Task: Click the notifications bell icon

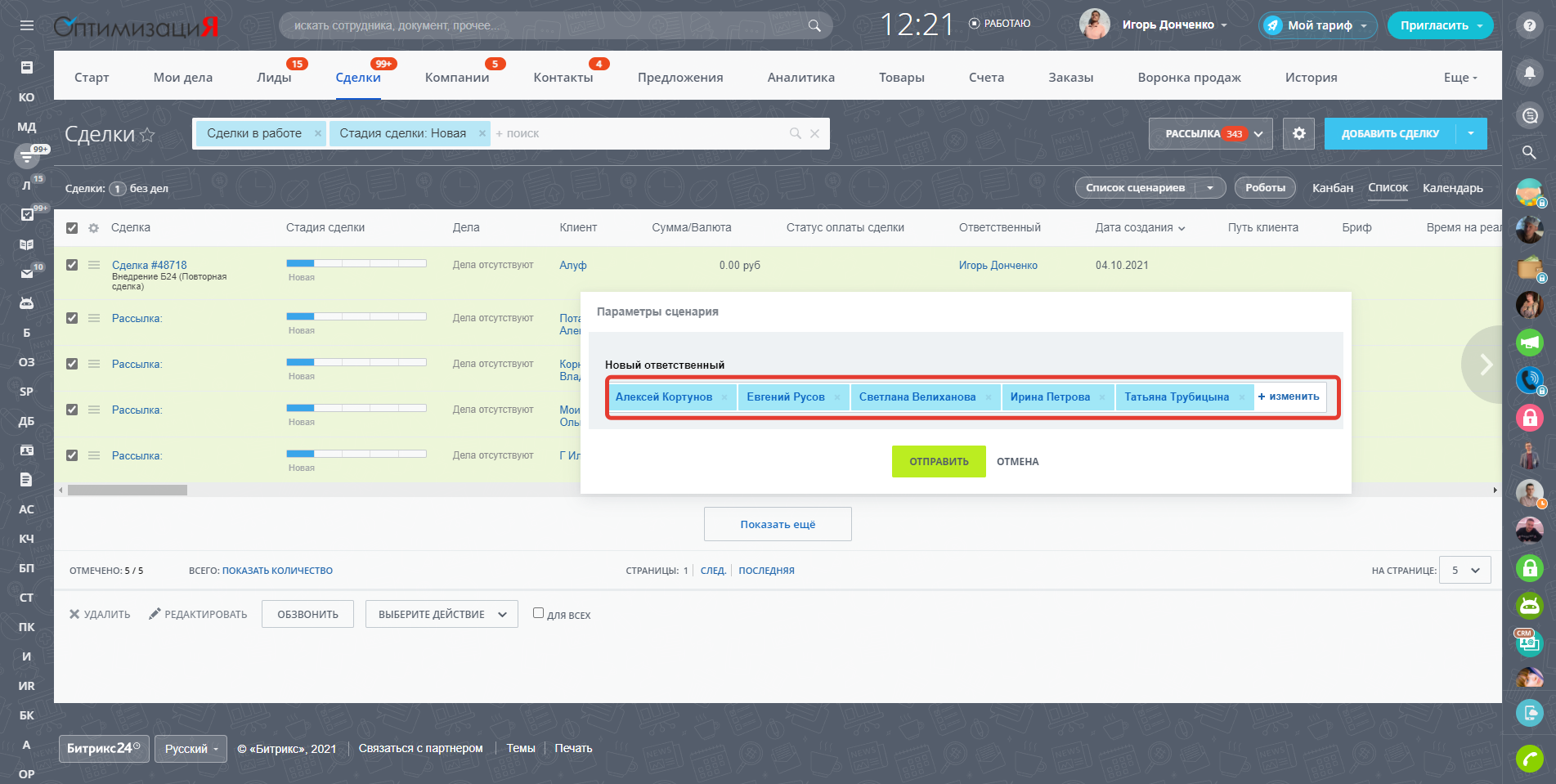Action: click(x=1529, y=73)
